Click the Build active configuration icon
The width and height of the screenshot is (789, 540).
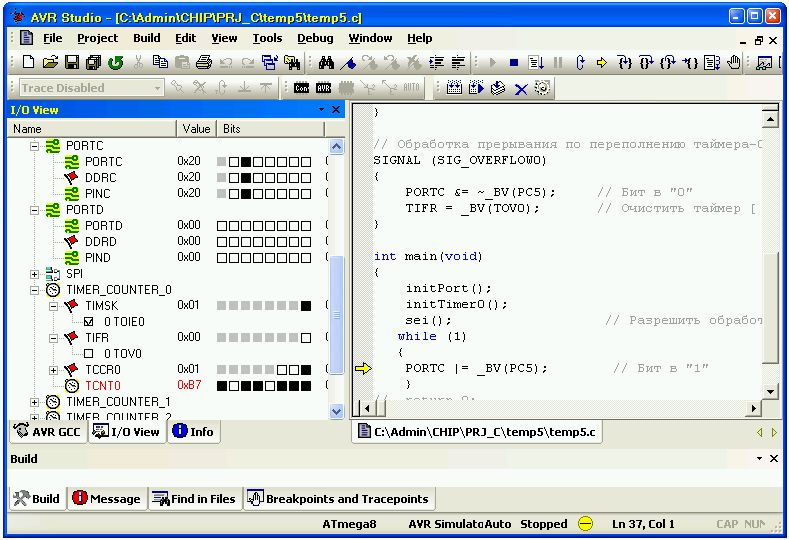454,88
